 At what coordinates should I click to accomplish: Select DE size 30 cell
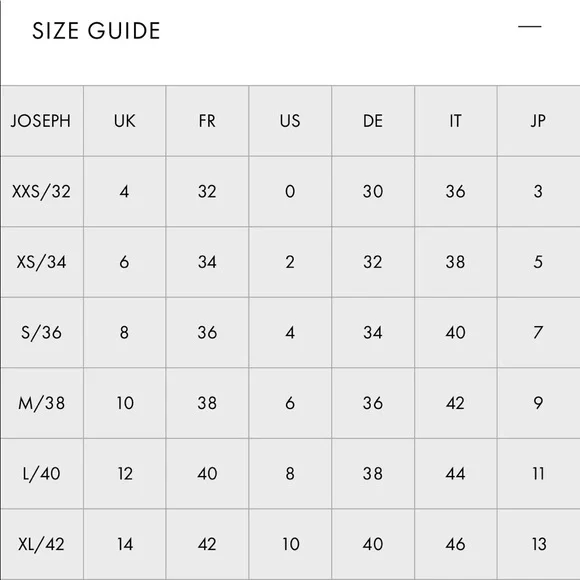tap(373, 192)
